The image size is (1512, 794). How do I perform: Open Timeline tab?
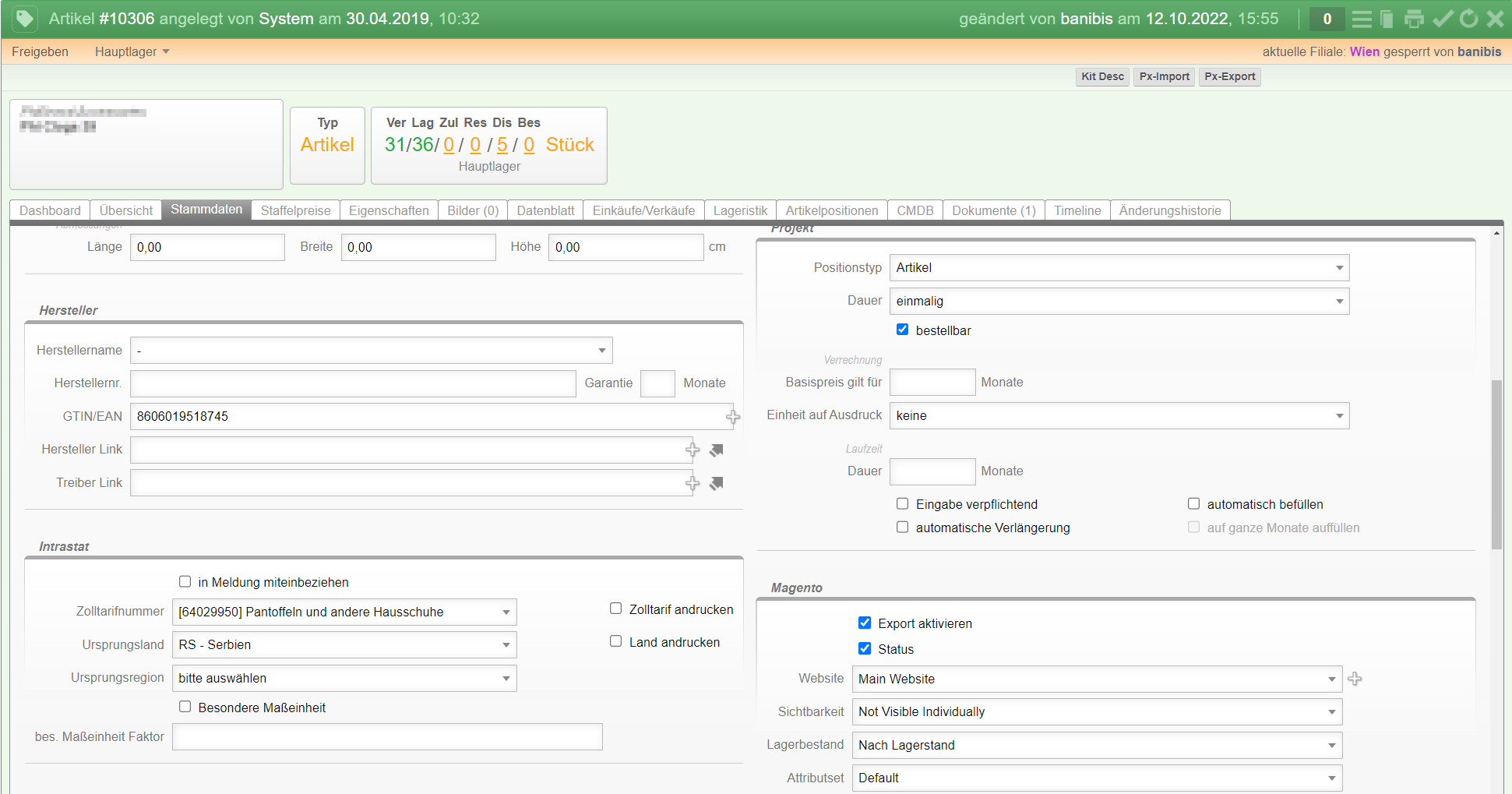(x=1077, y=210)
